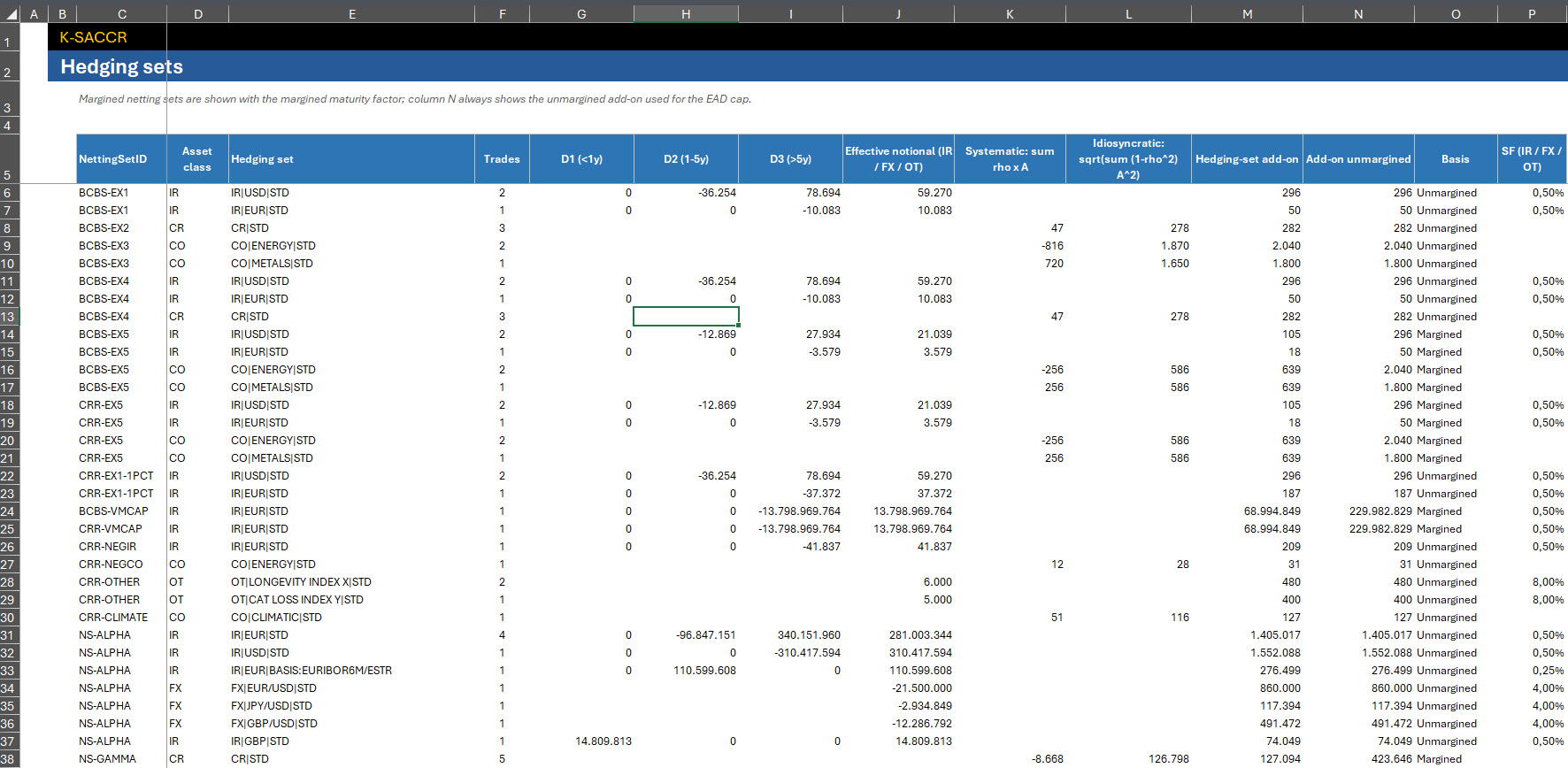Select the 'CO|METALS|STD' cell in row 10
The image size is (1568, 768).
[351, 264]
